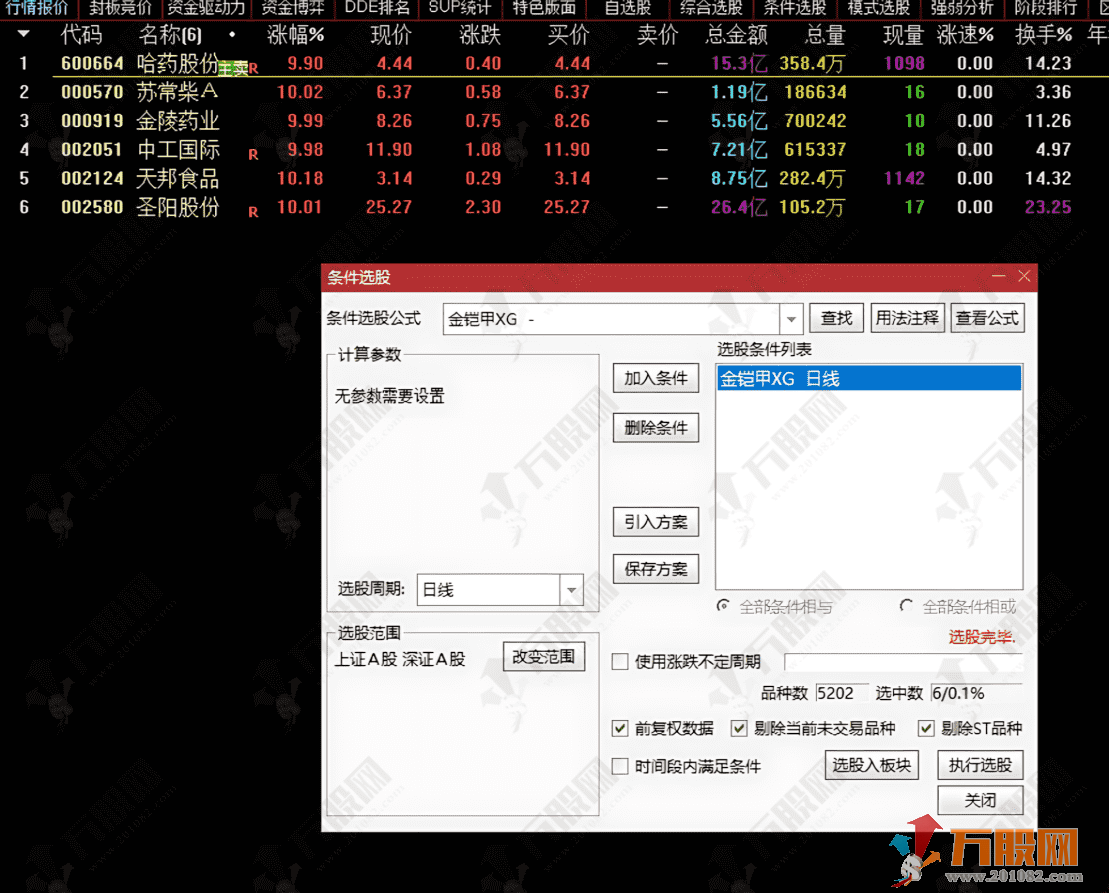The height and width of the screenshot is (893, 1109).
Task: Enable 时间段内满足条件 option
Action: click(620, 764)
